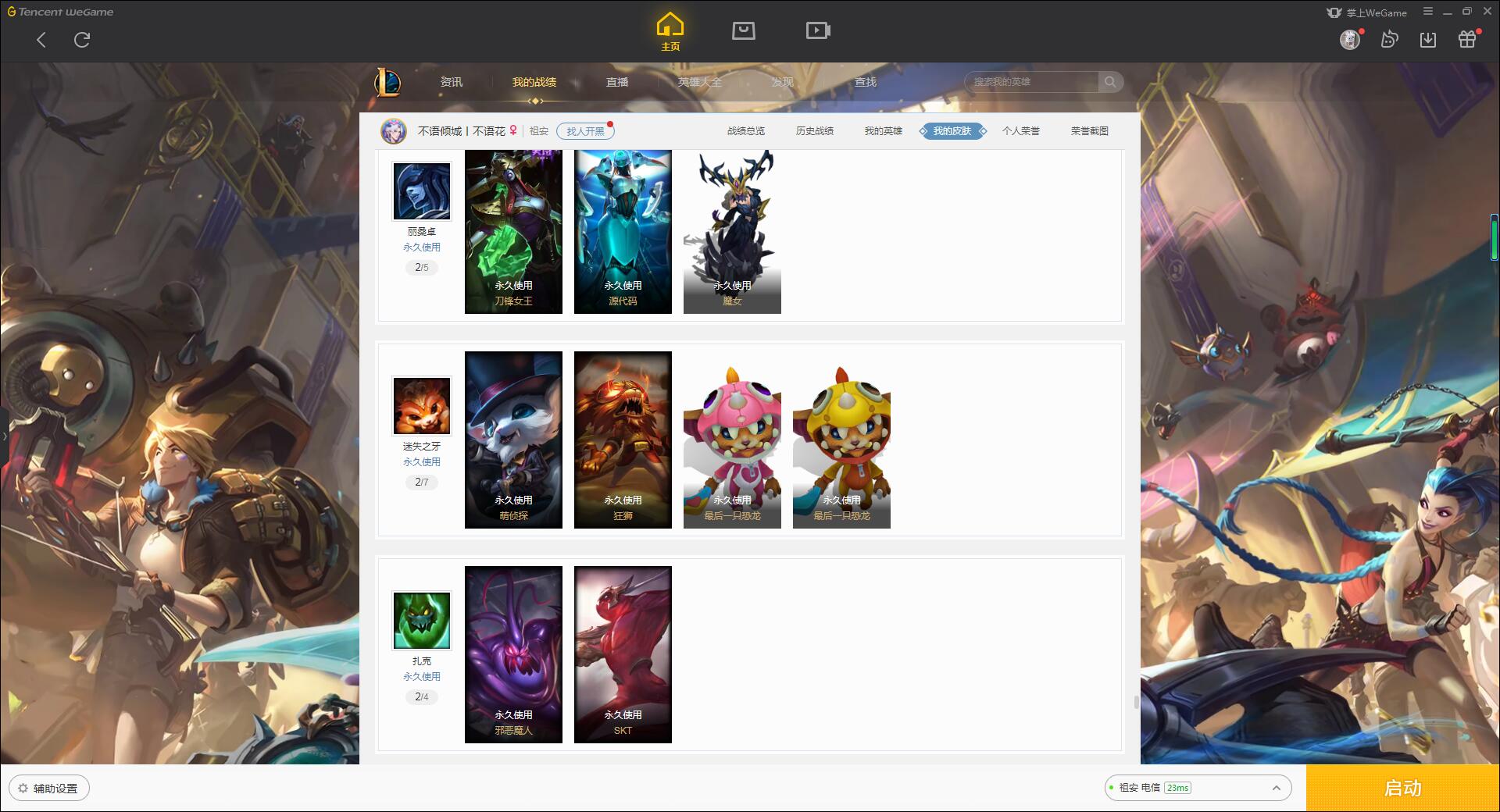Click the 2/4 skin count for 扎克

(422, 697)
